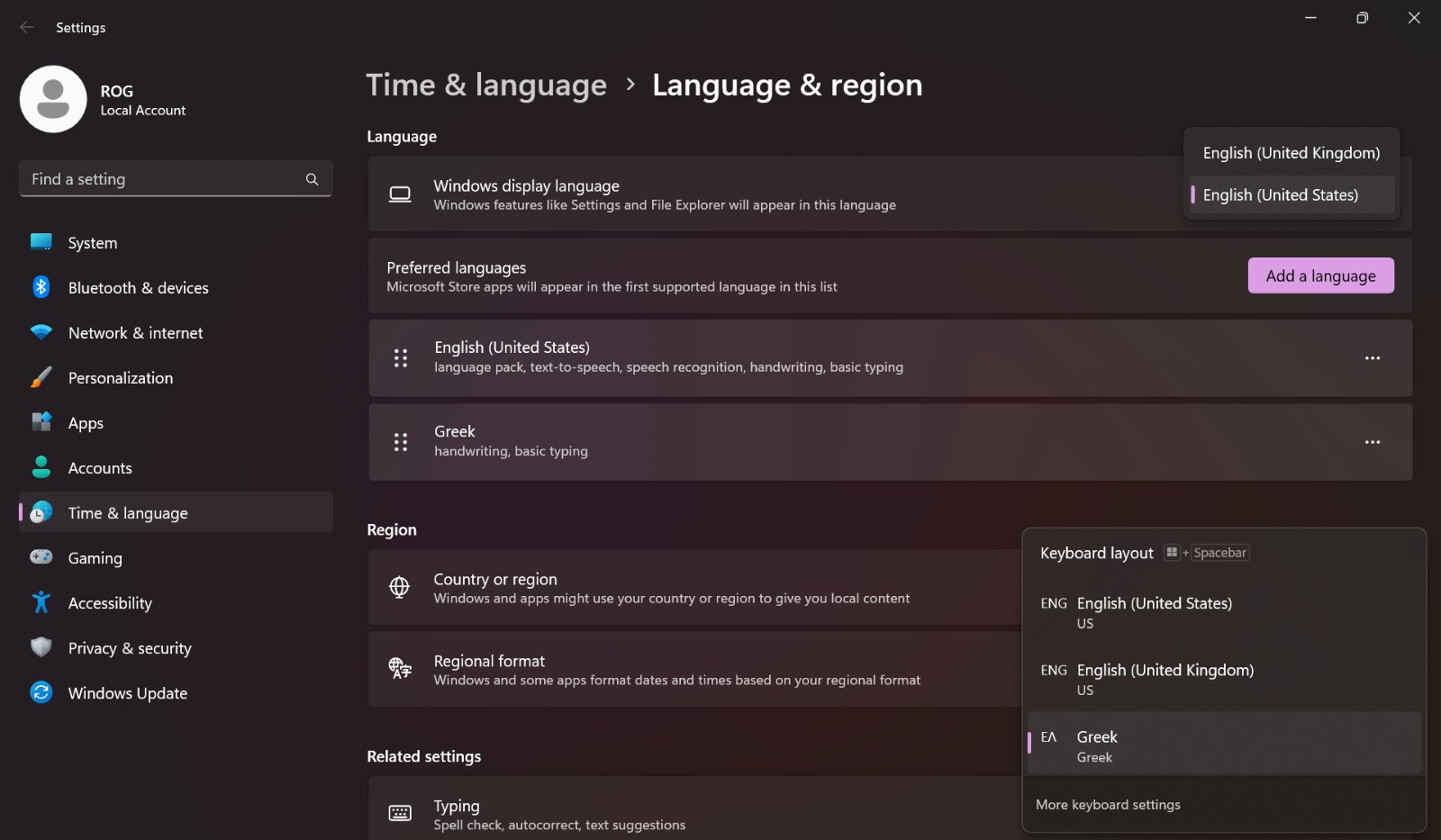Open Apps settings section
The height and width of the screenshot is (840, 1441).
(x=176, y=422)
